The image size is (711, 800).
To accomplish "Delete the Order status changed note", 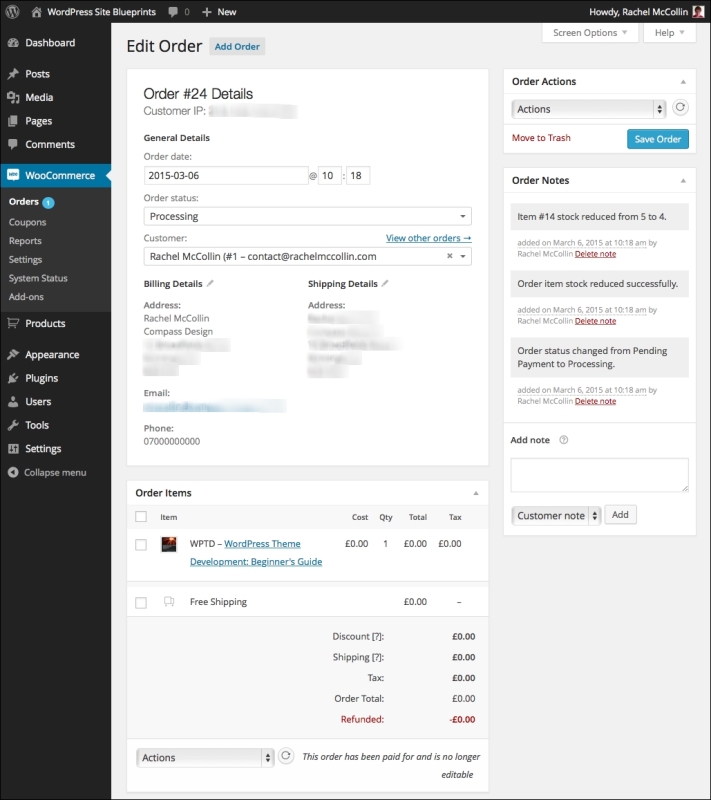I will (x=595, y=402).
